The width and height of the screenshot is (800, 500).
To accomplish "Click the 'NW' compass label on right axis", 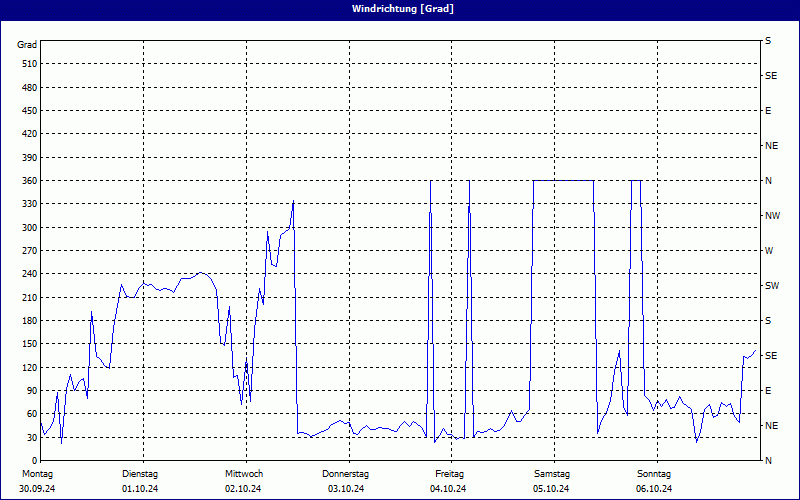I will click(772, 216).
